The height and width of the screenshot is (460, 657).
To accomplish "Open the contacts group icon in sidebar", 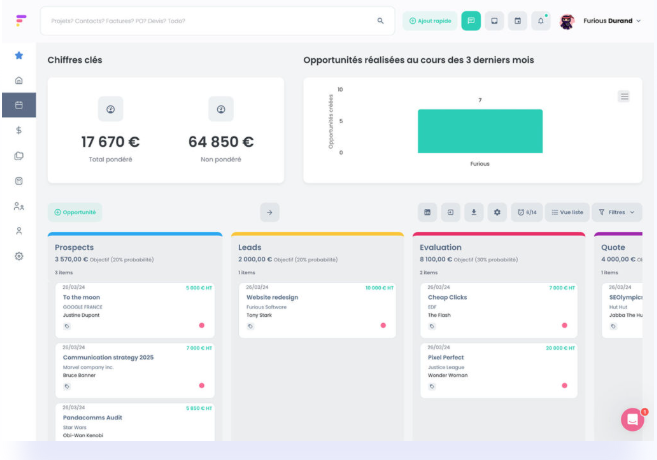I will 19,206.
